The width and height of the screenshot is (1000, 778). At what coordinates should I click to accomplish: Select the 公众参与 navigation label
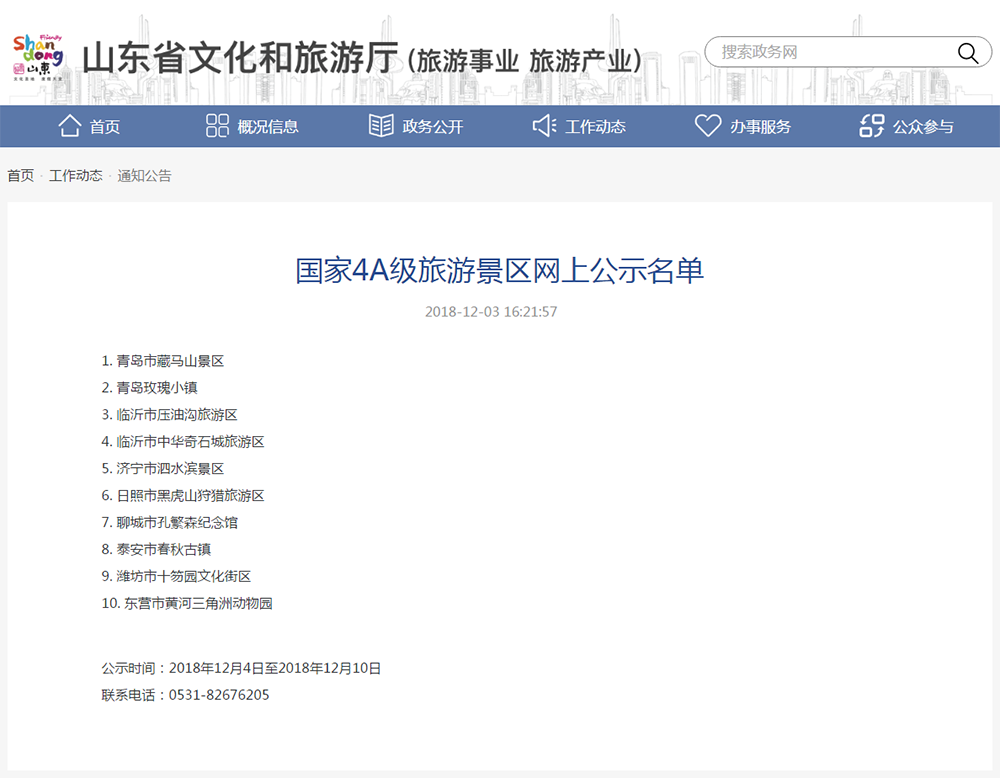(923, 127)
